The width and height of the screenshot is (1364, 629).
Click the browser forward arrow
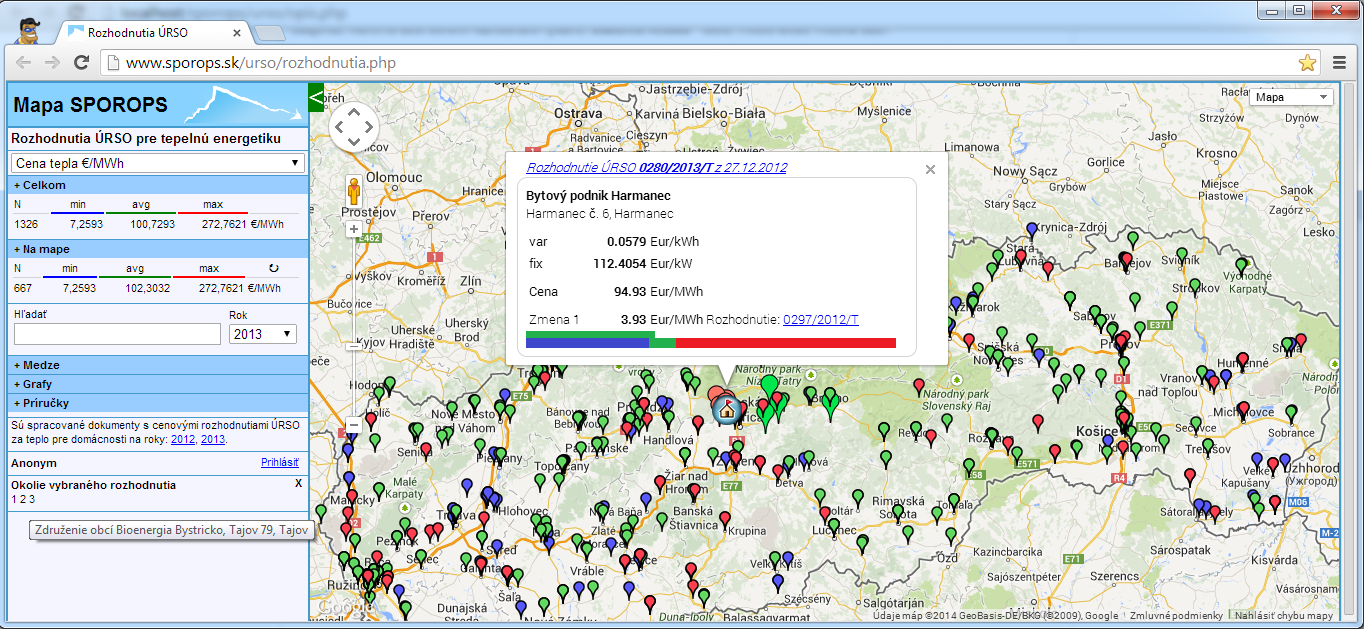[53, 63]
